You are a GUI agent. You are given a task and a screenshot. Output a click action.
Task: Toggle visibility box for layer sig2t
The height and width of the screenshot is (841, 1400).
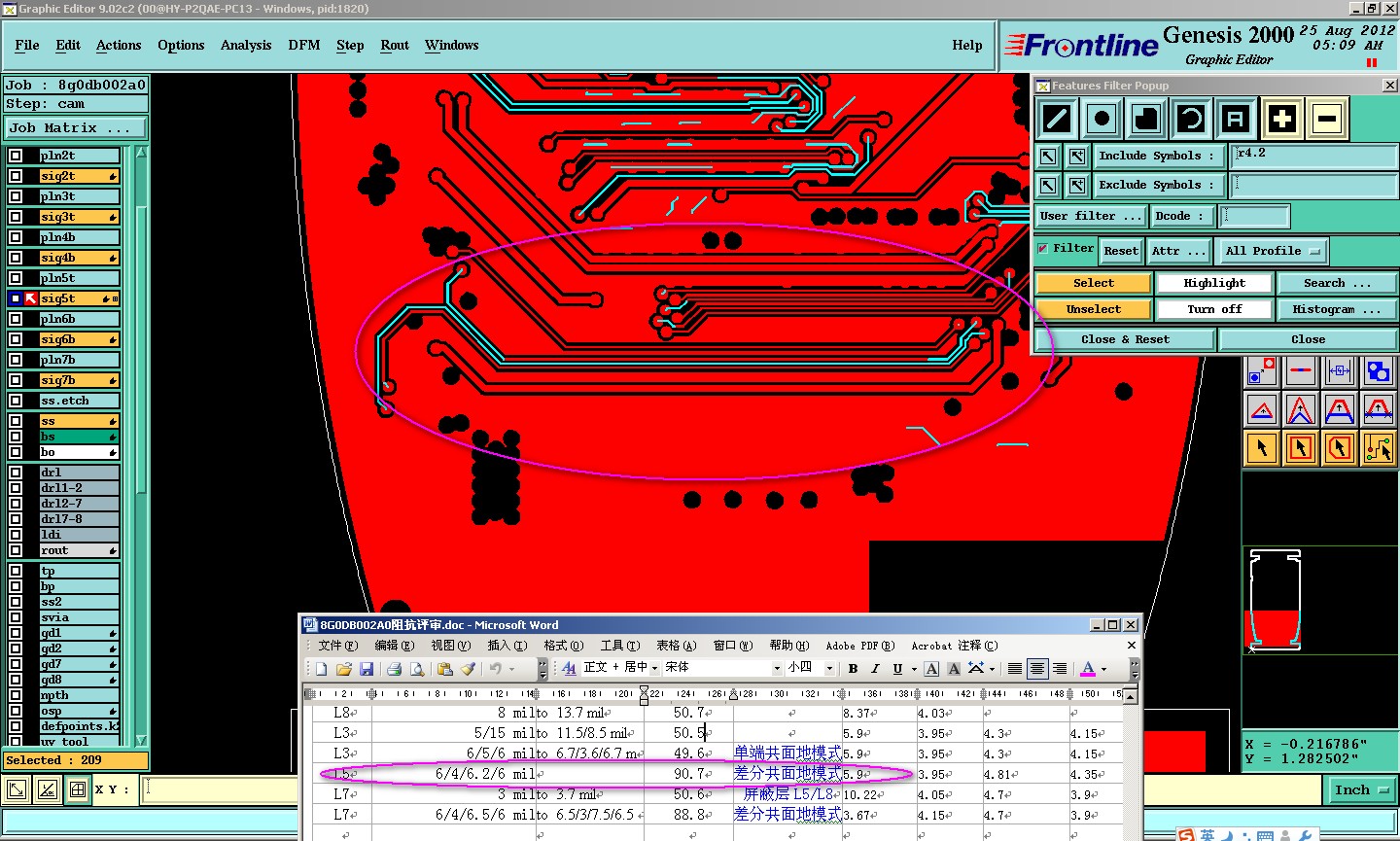click(x=16, y=176)
